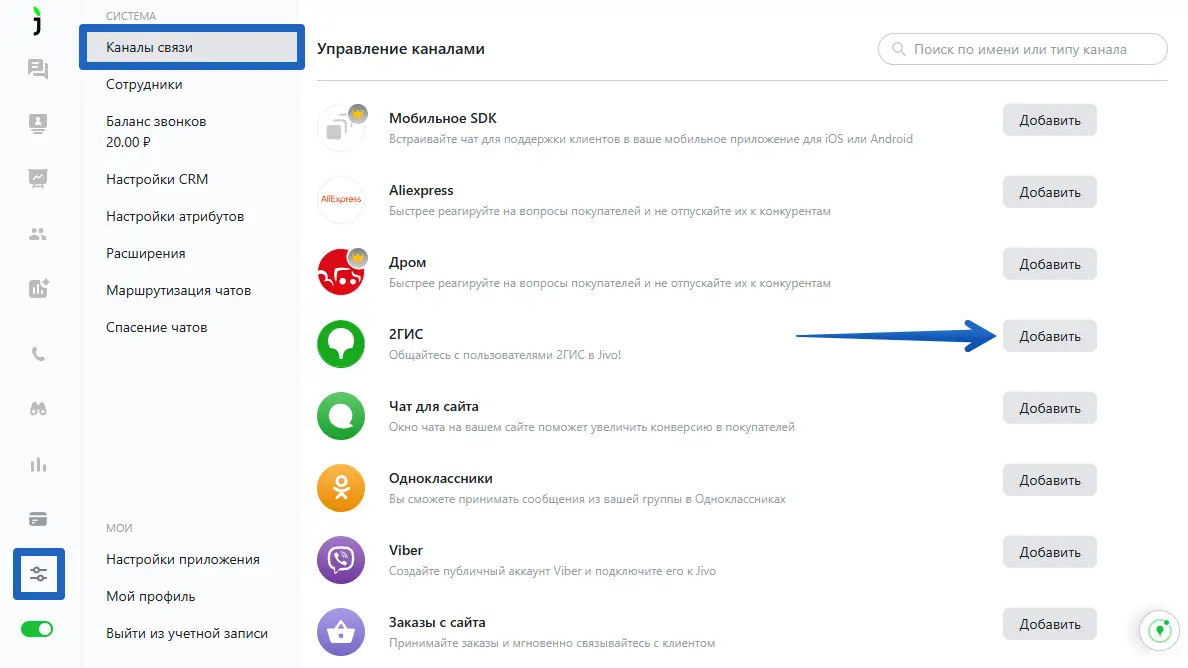Image resolution: width=1188 pixels, height=668 pixels.
Task: Click the Заказы с сайта basket icon
Action: 341,632
